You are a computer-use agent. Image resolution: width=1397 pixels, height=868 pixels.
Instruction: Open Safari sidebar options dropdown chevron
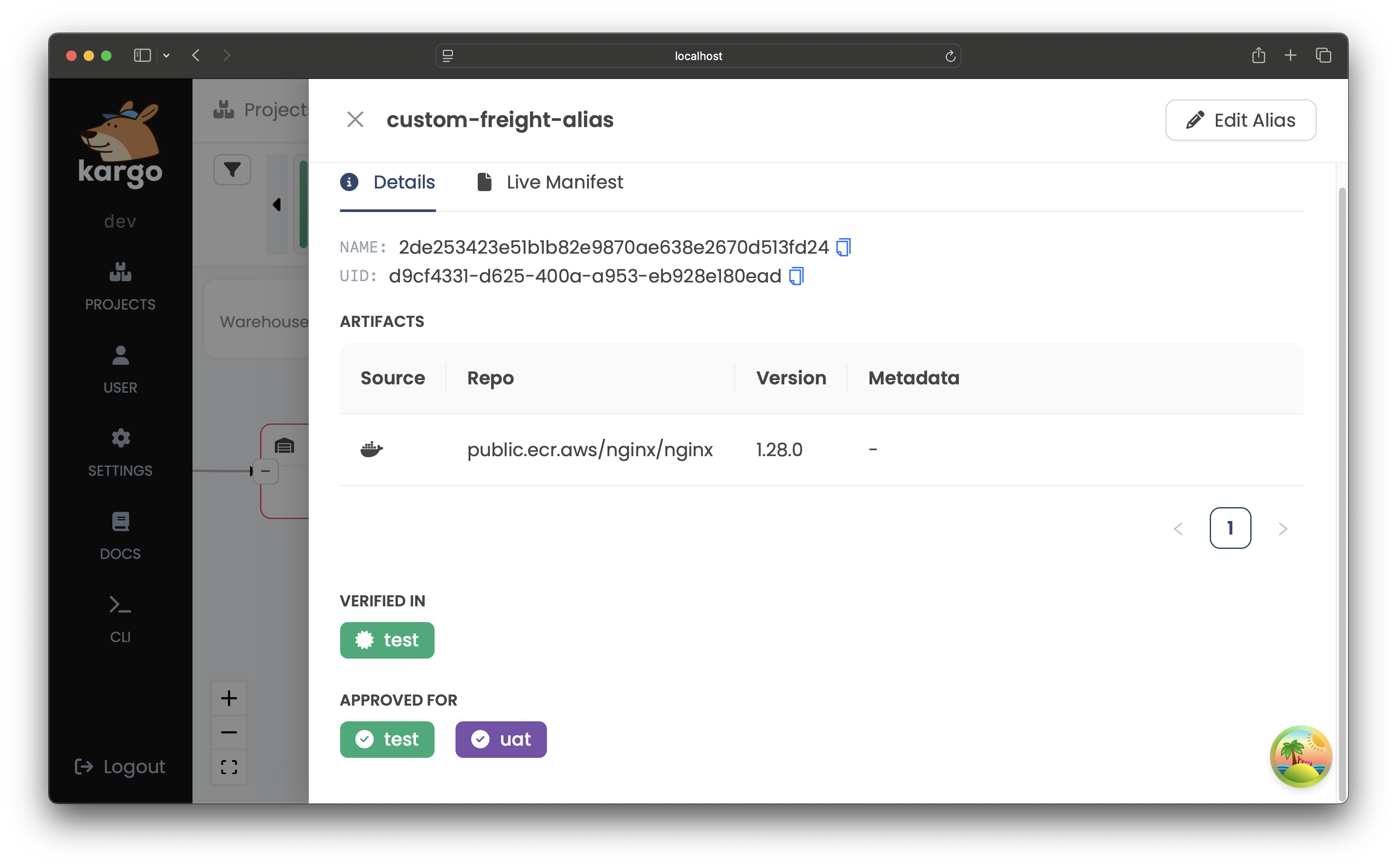click(166, 56)
